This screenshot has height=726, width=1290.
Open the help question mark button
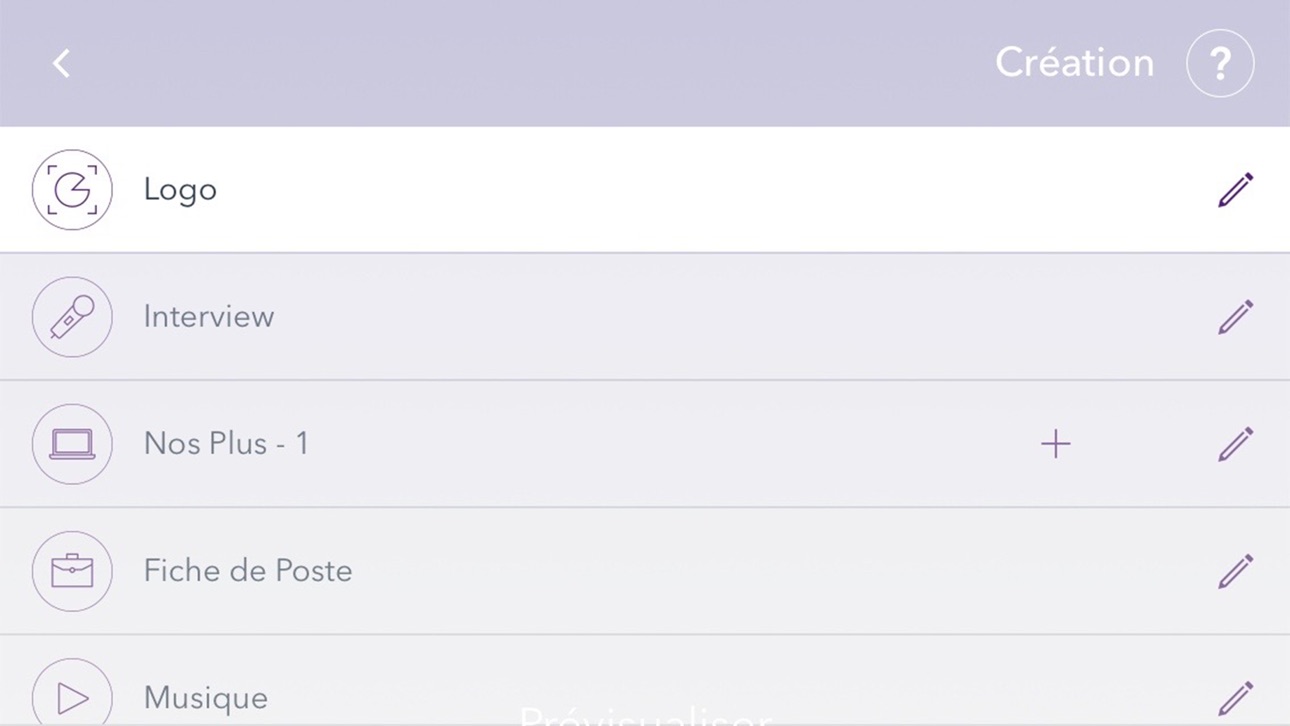[1220, 63]
